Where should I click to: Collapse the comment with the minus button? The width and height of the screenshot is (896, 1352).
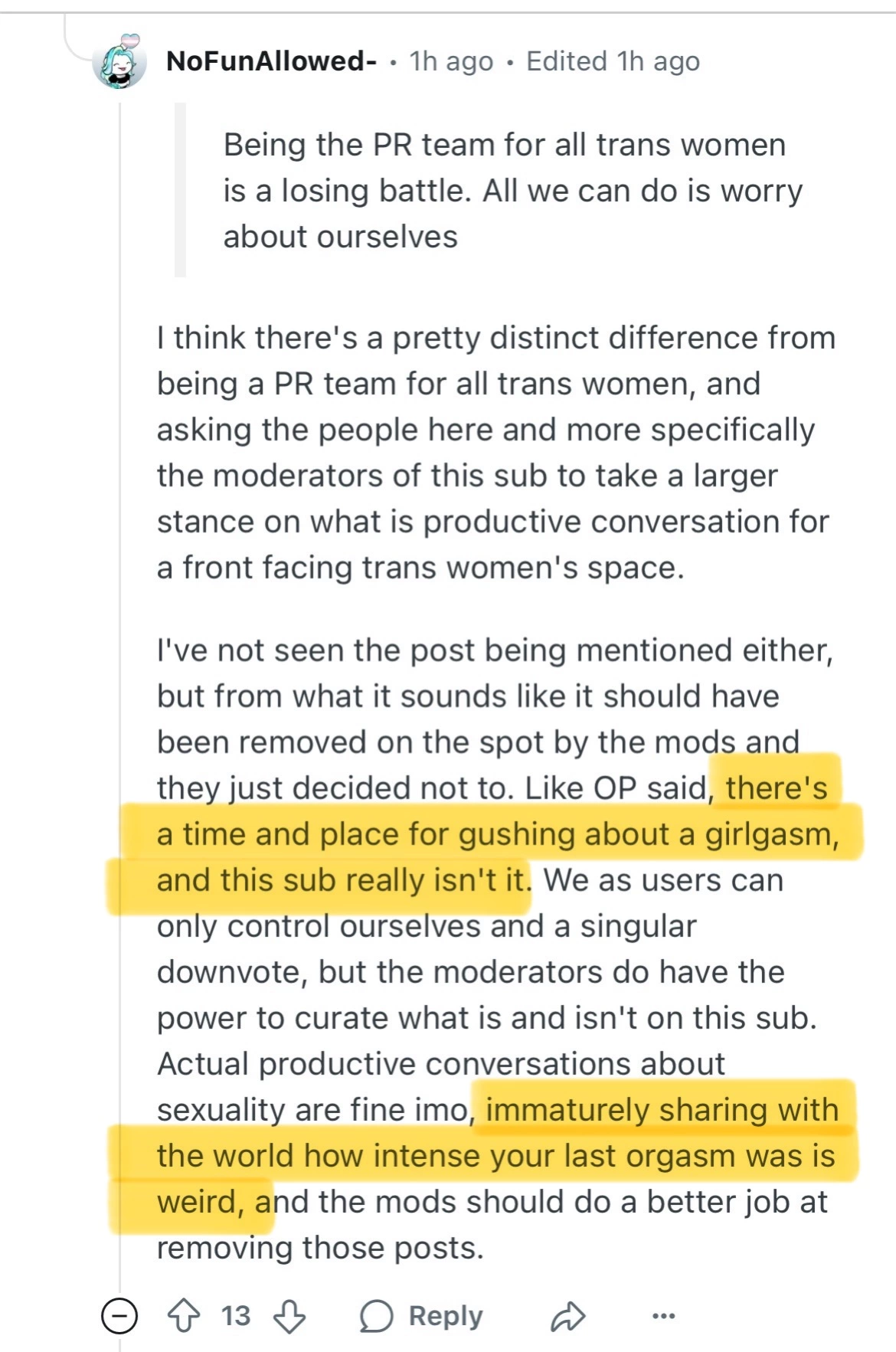click(119, 1315)
